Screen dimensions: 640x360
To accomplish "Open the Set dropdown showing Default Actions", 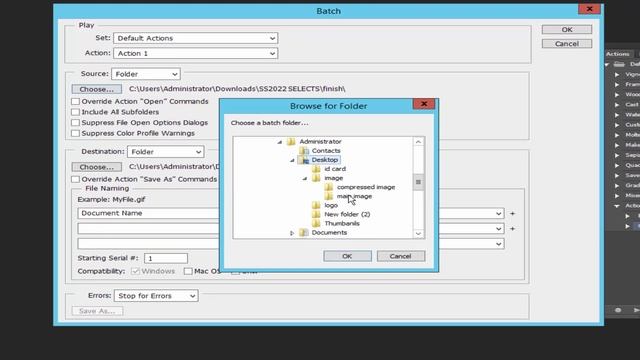I will click(x=196, y=38).
